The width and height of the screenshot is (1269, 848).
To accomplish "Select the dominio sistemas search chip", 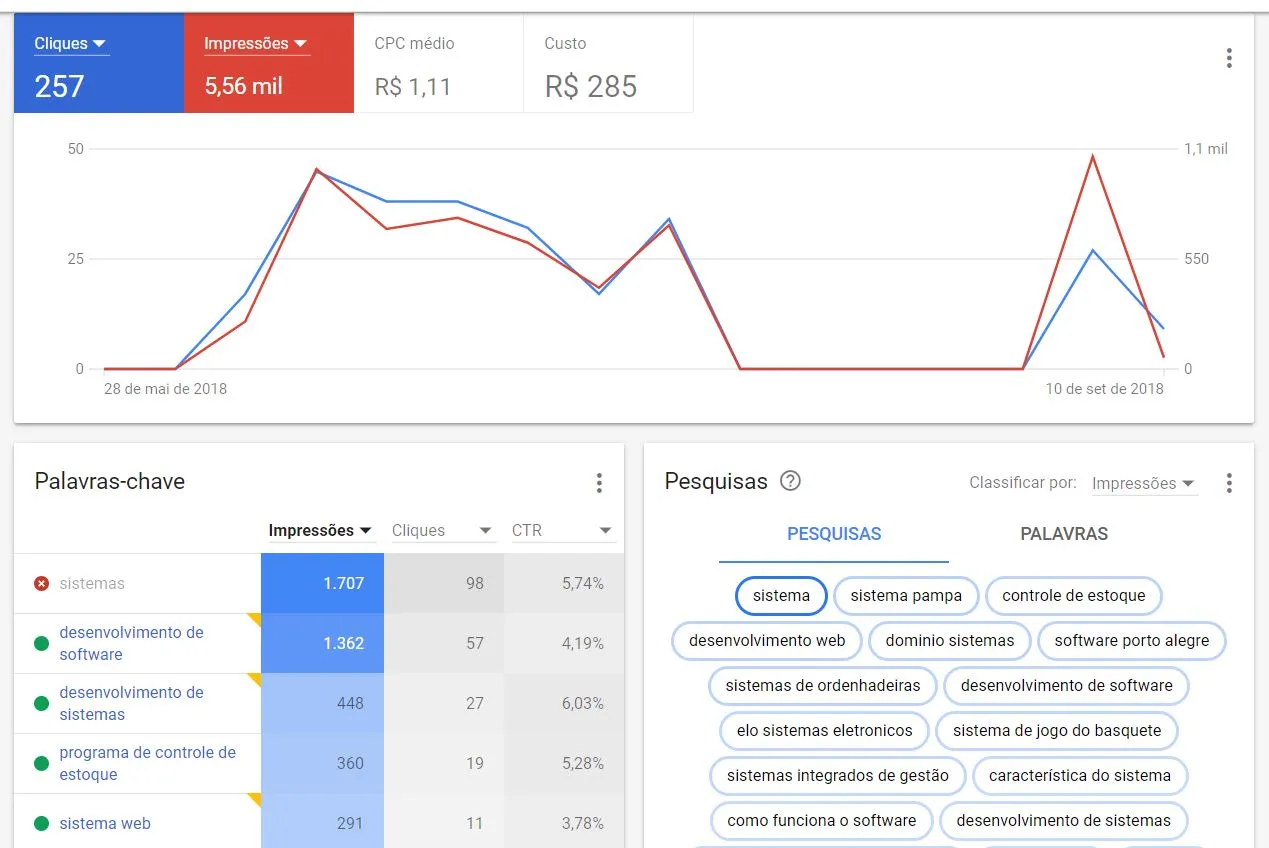I will coord(949,641).
